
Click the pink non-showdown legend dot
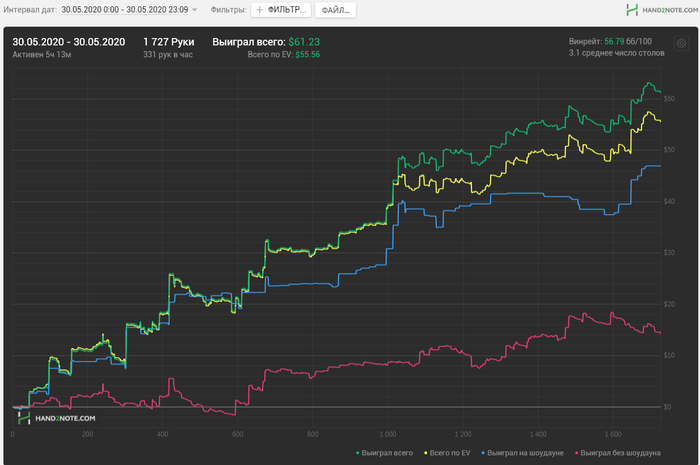576,453
